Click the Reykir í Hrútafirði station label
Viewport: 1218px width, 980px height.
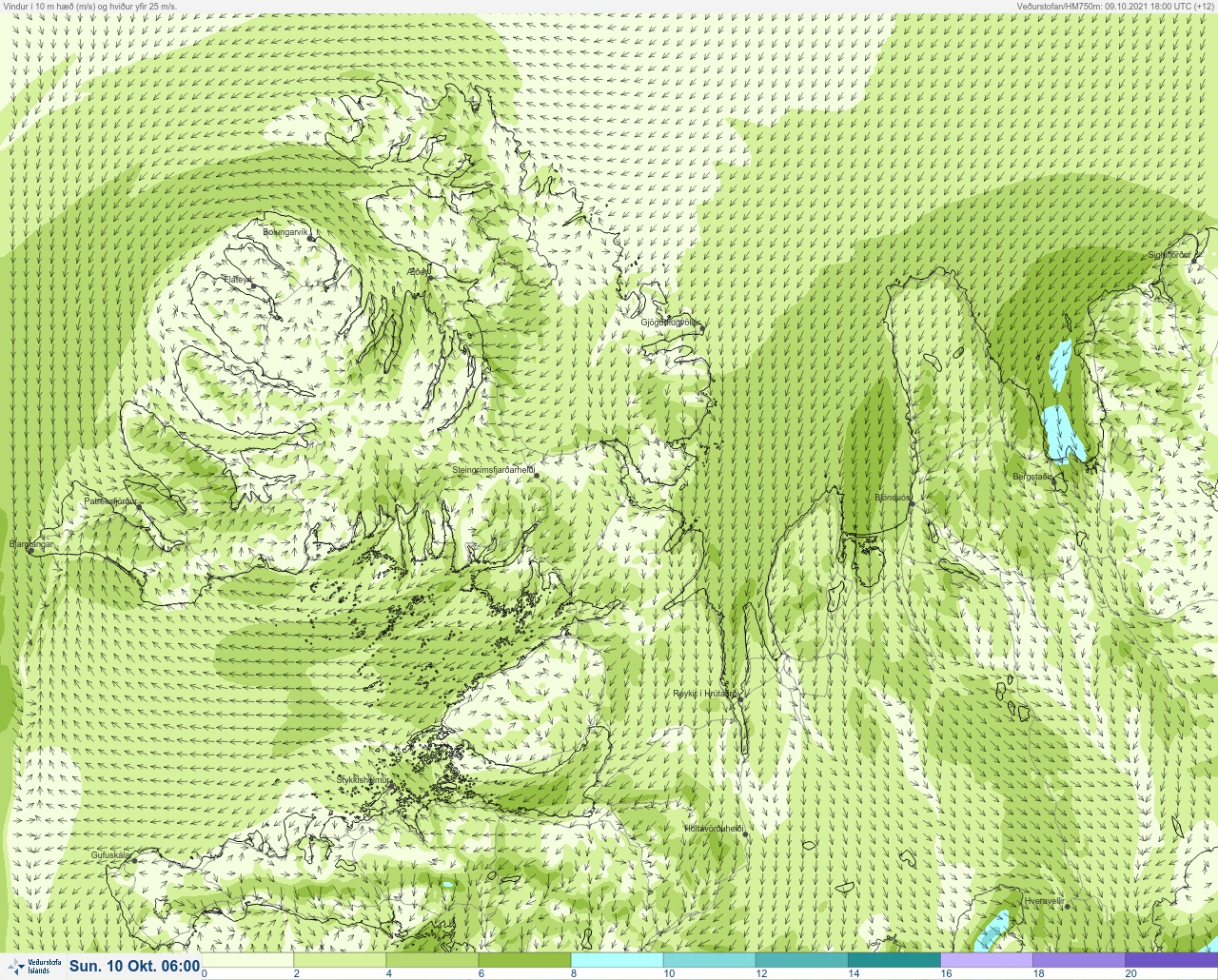click(x=706, y=694)
